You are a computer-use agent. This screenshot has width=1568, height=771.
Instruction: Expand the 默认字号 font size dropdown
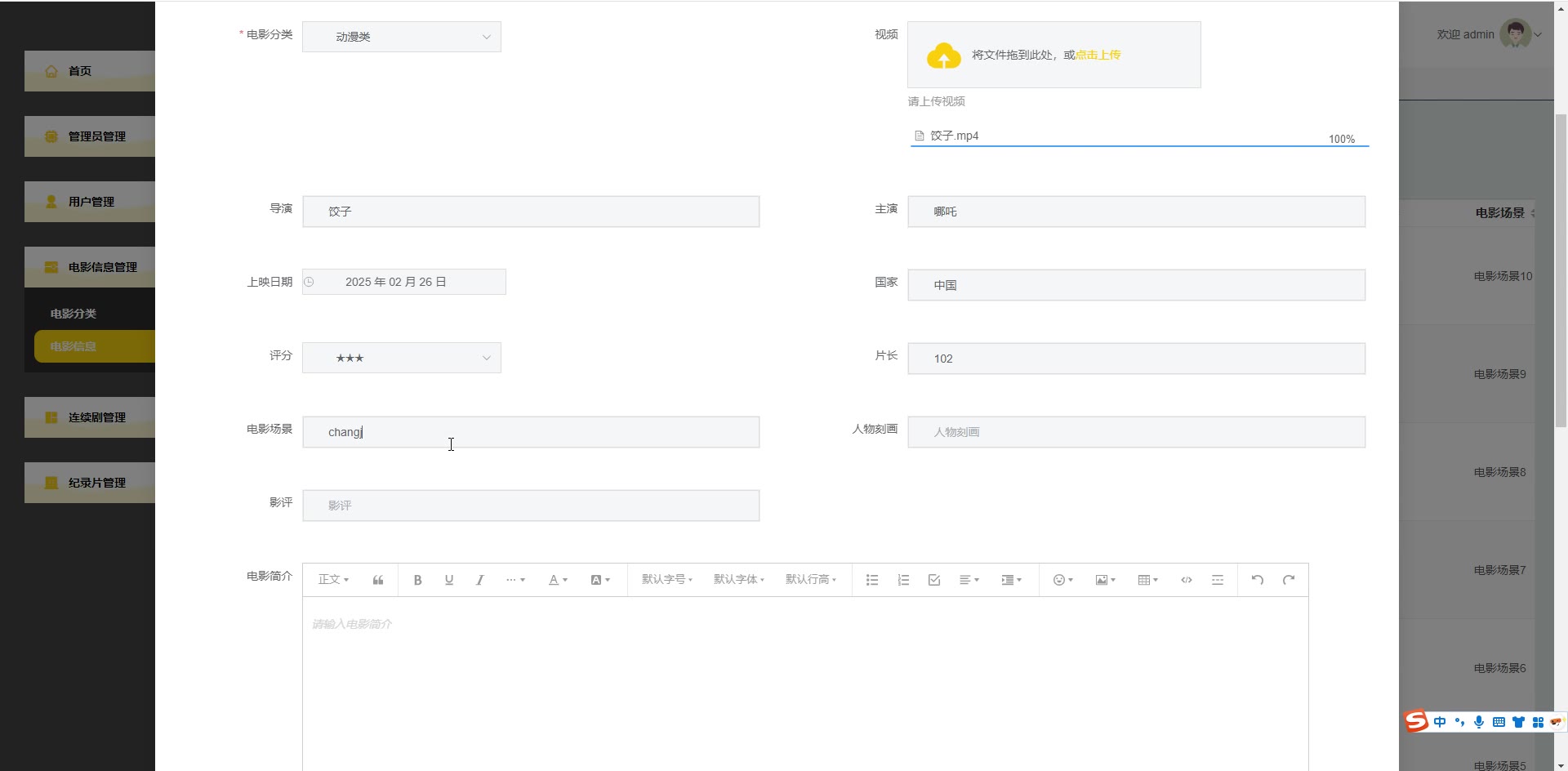pos(666,580)
